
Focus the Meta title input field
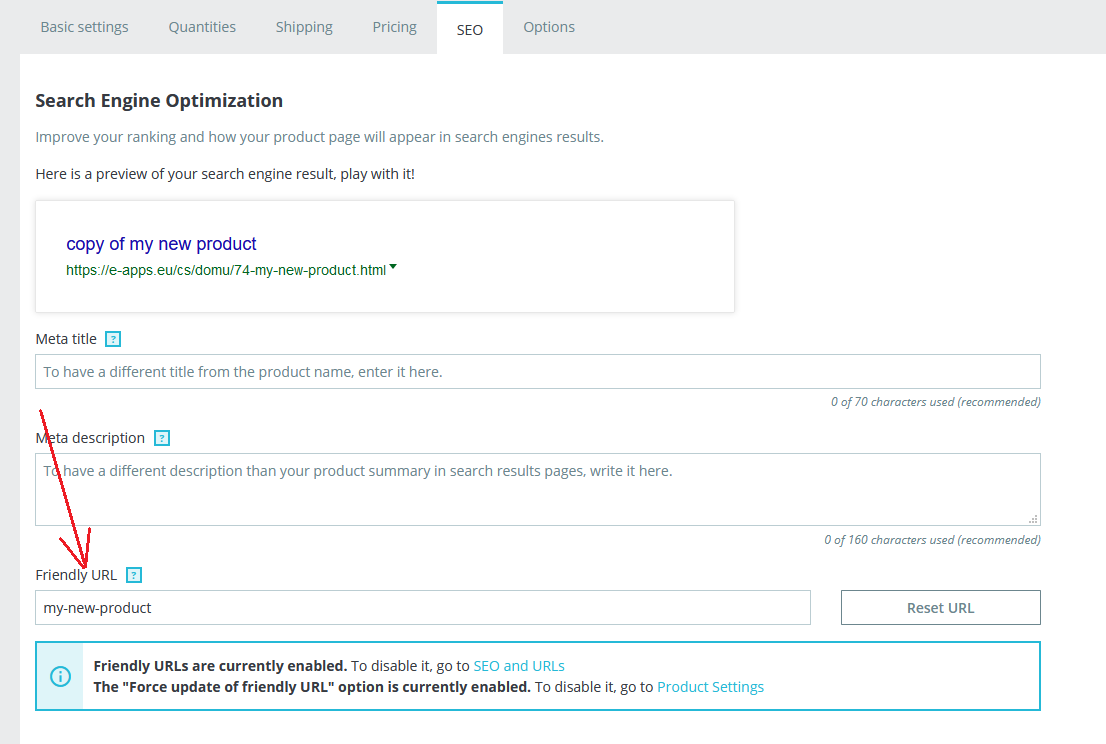pyautogui.click(x=537, y=372)
